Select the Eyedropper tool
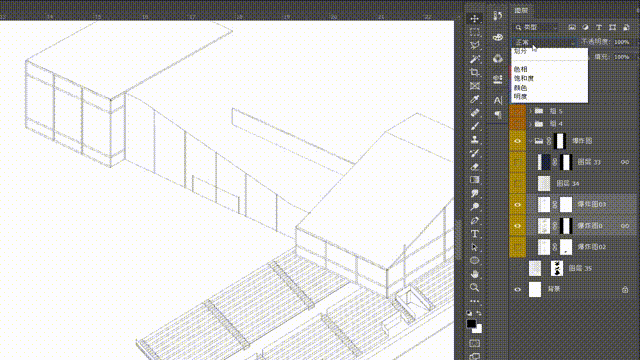 click(x=474, y=99)
